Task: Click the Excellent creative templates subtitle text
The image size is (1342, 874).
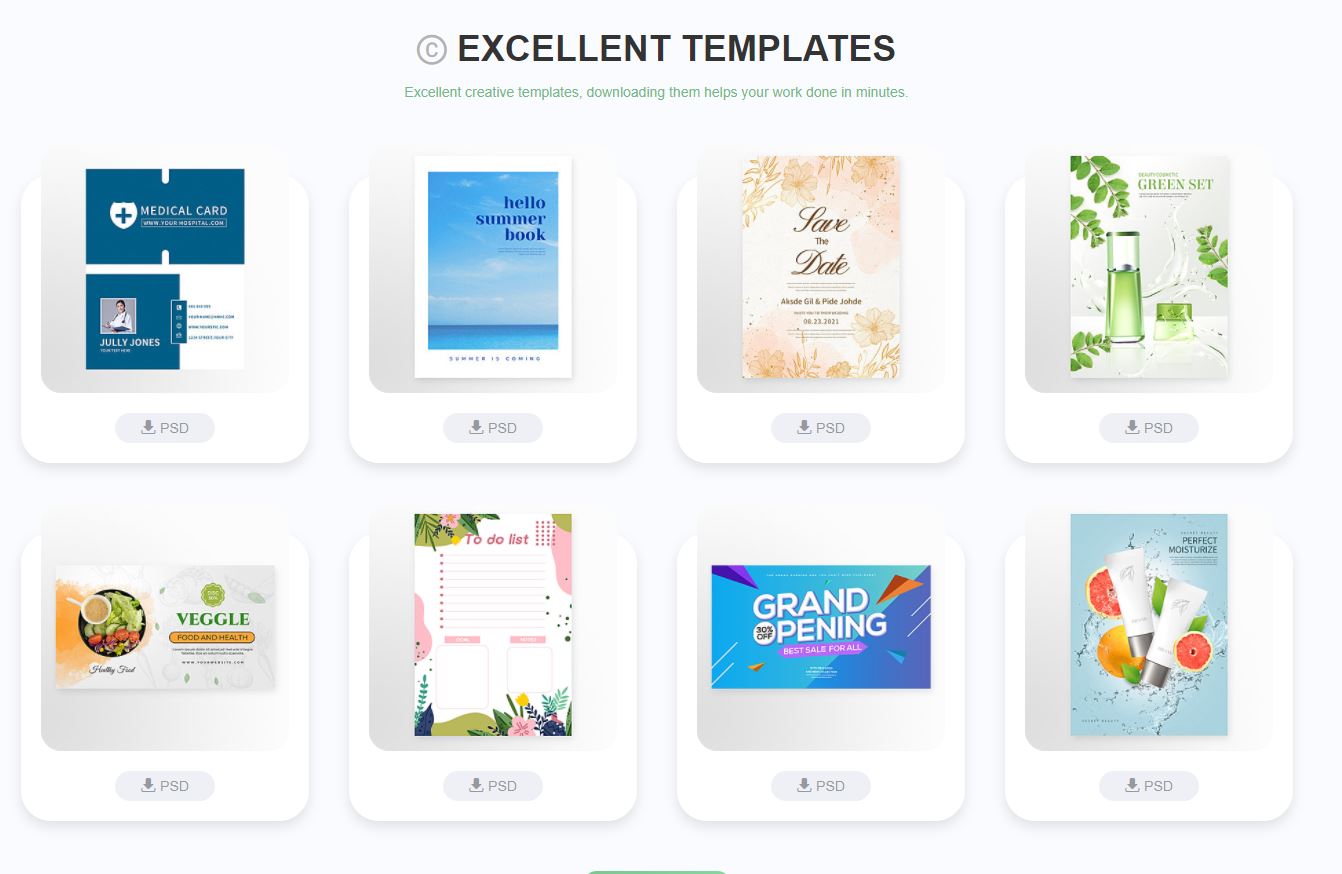Action: click(656, 92)
